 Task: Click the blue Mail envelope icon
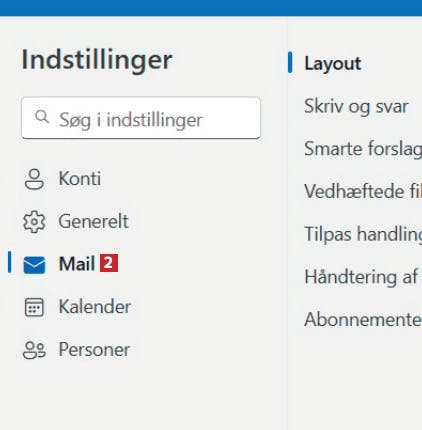[x=34, y=264]
